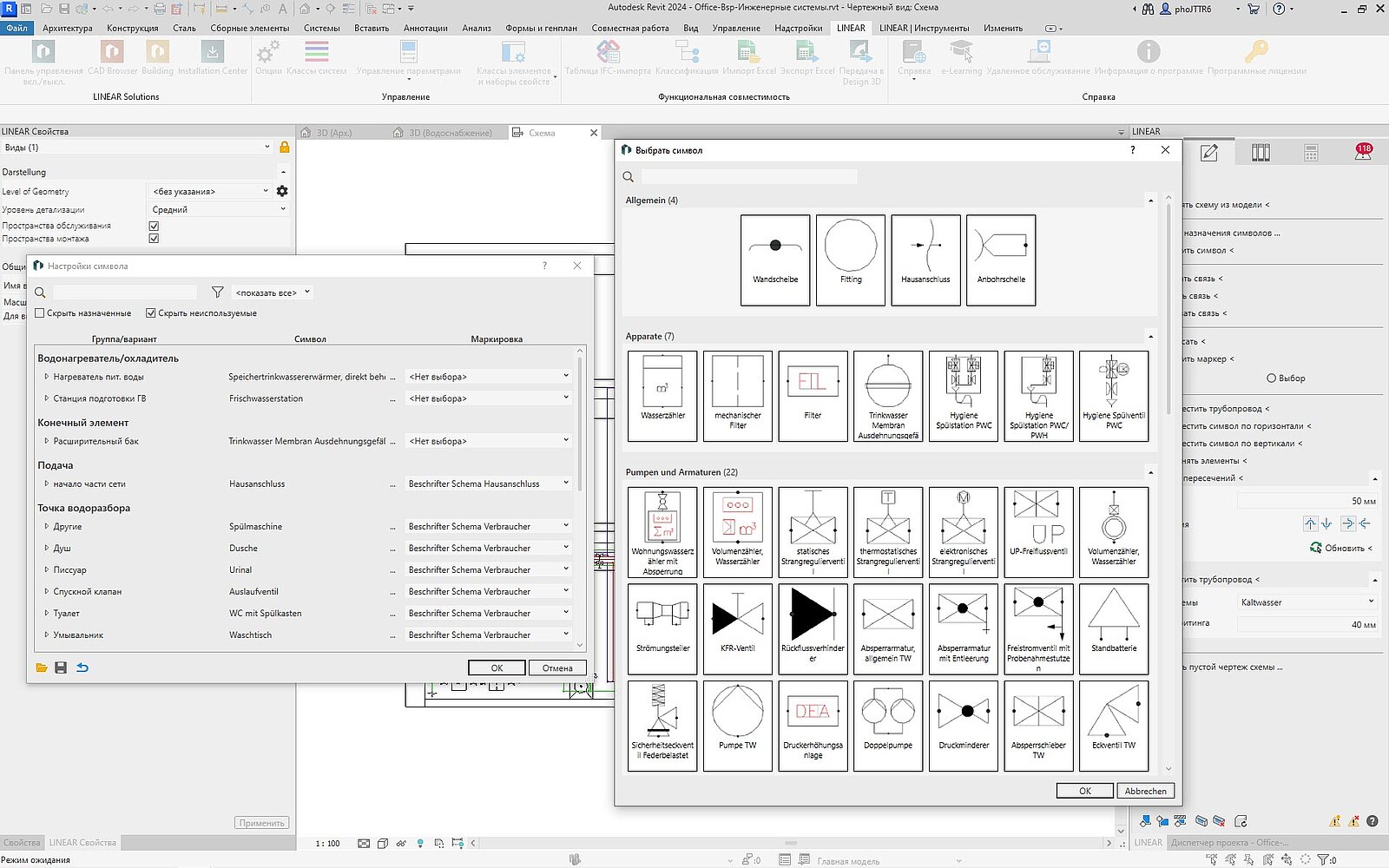Switch to the '3D (Водоснабжение)' view tab
Screen dimensions: 1389x868
tap(449, 133)
